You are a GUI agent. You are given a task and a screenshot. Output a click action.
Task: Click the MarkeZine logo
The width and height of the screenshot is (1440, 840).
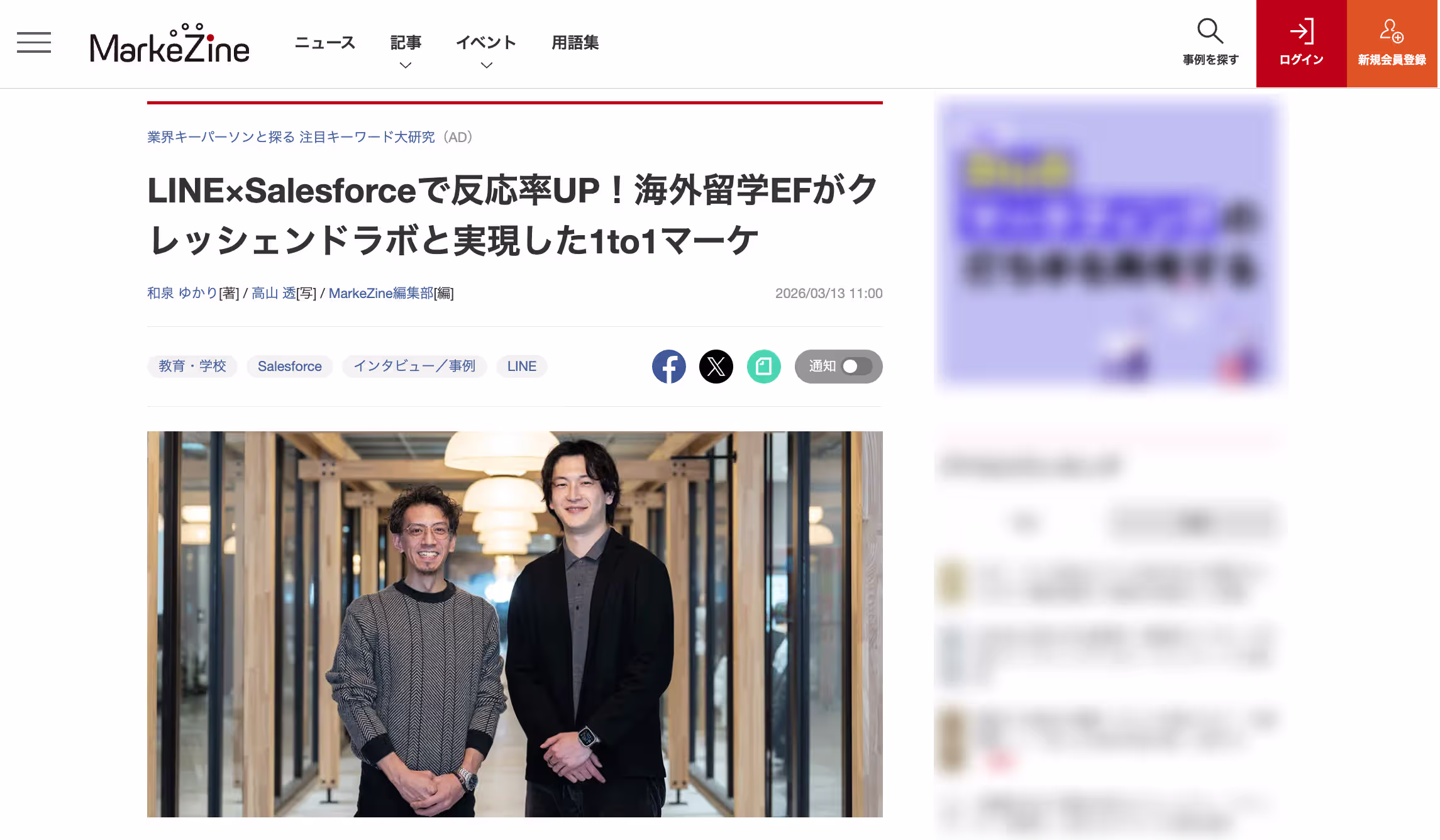pyautogui.click(x=170, y=44)
